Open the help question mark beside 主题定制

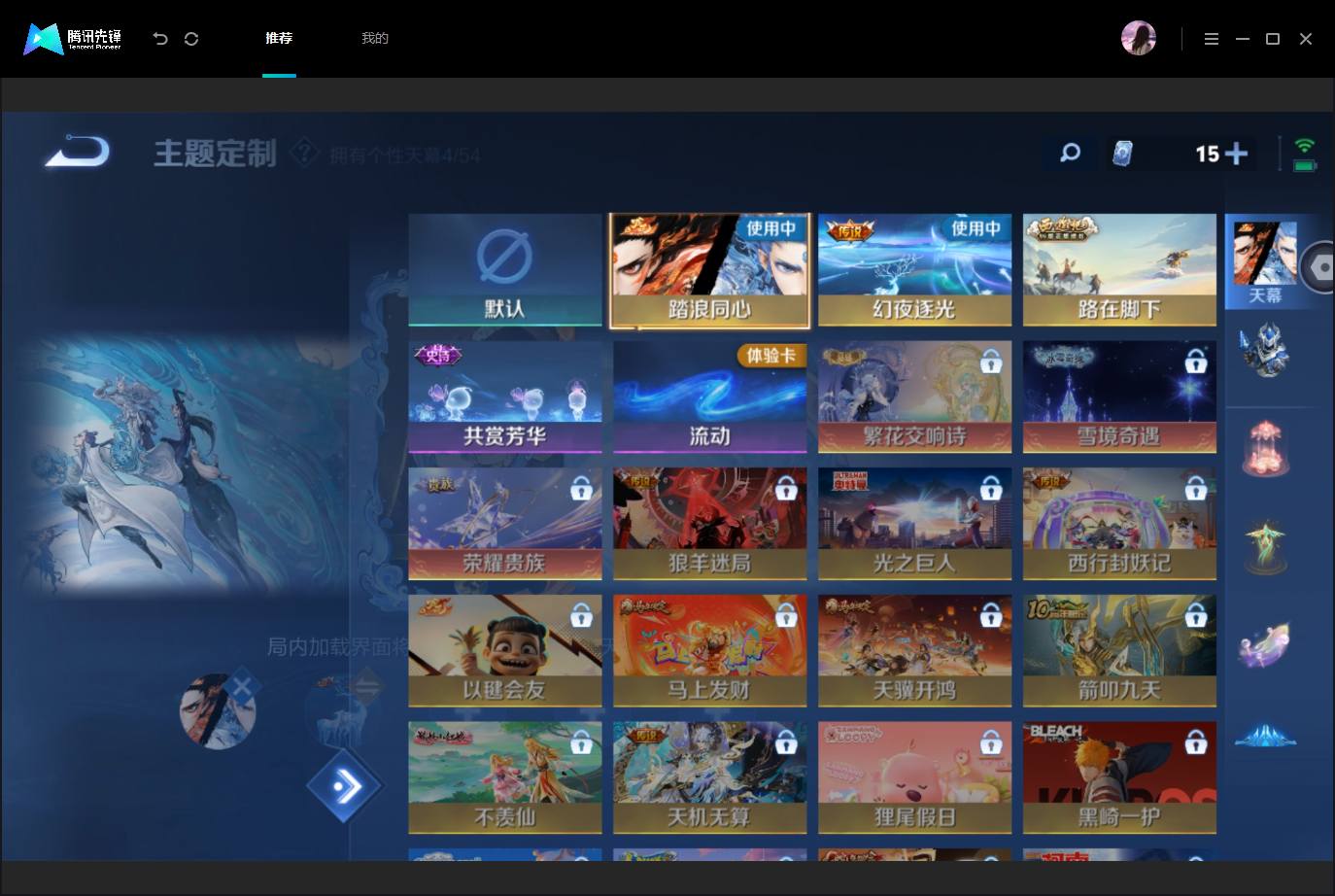304,153
